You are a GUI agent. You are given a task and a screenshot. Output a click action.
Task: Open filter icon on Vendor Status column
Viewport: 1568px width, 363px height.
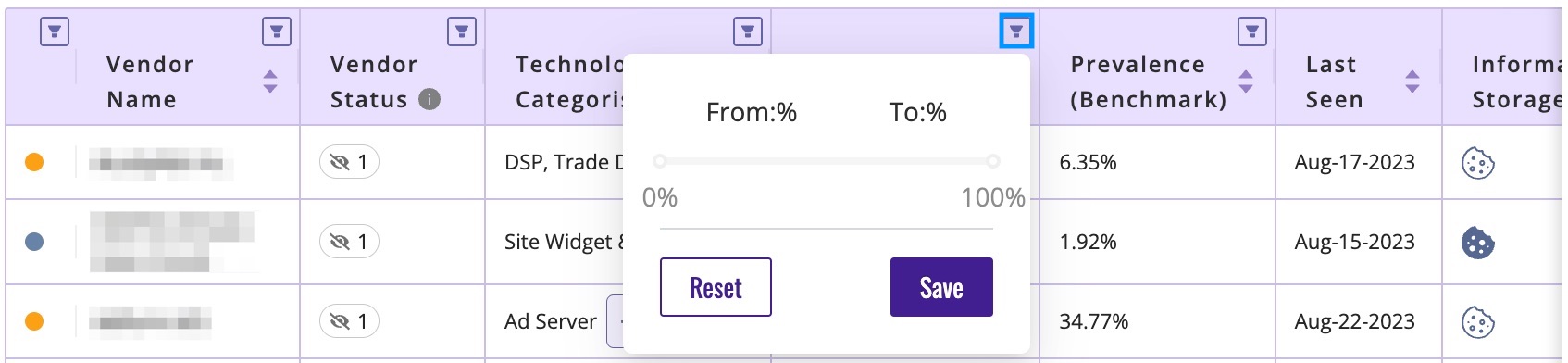click(x=462, y=31)
